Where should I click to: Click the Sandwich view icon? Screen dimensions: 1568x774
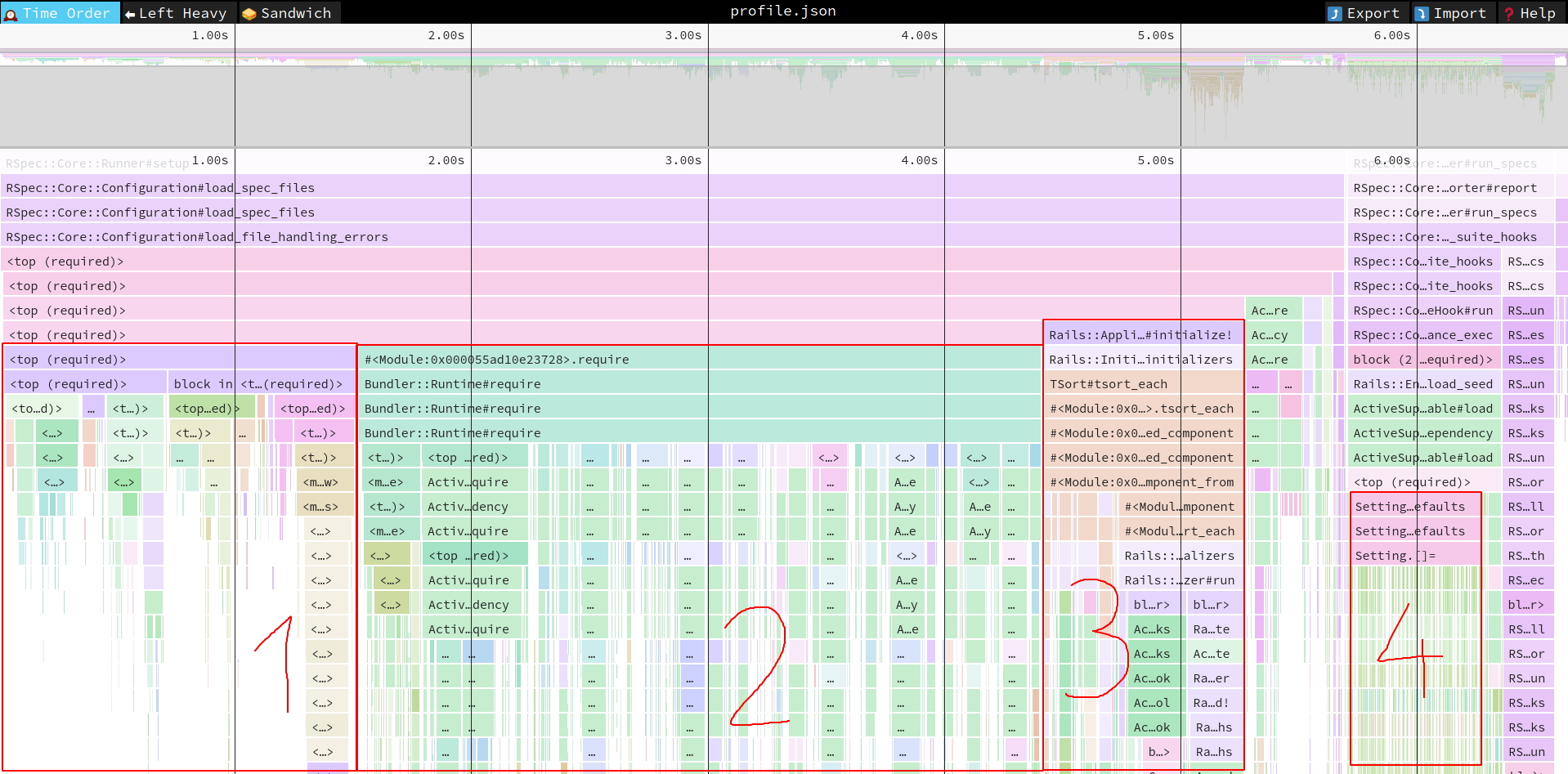coord(249,14)
